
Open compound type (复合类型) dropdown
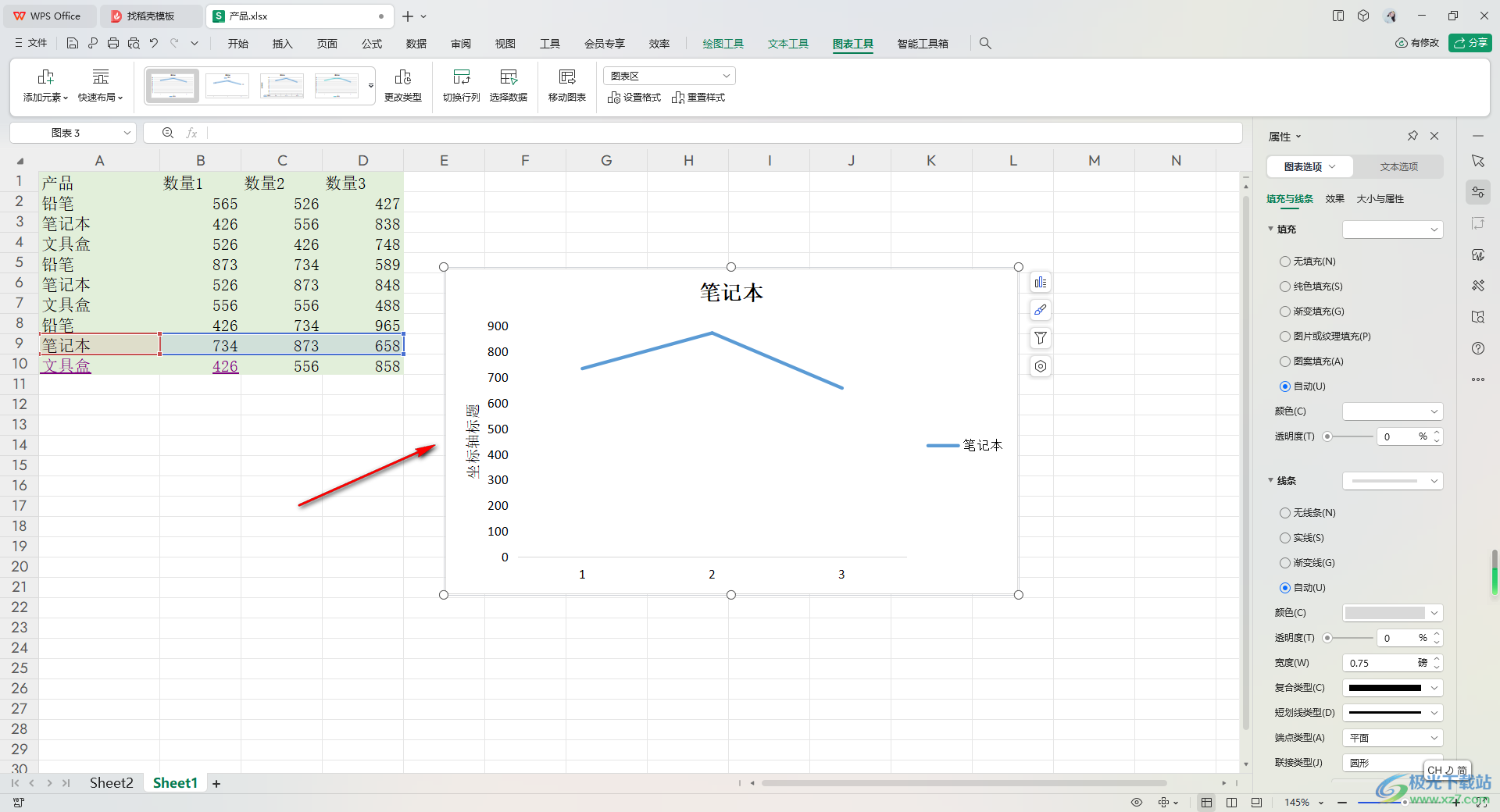coord(1392,688)
